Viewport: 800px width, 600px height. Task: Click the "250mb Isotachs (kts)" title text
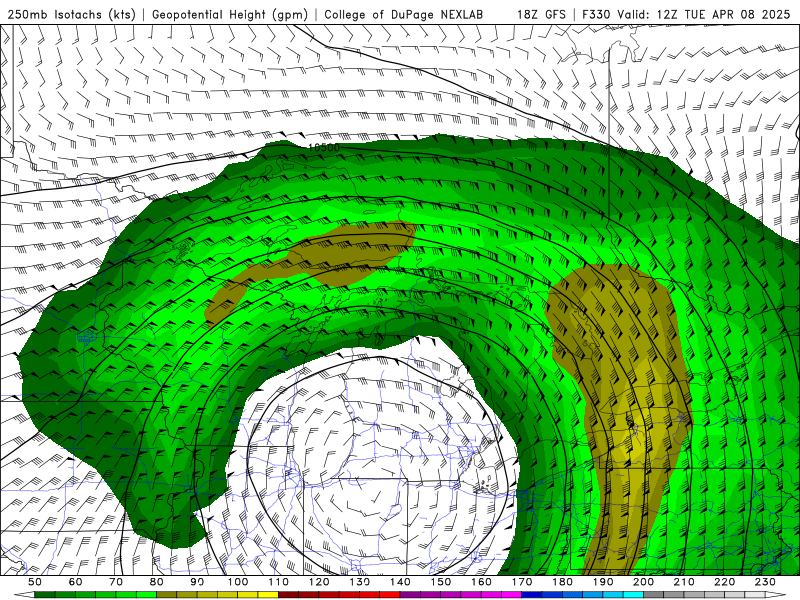point(71,14)
